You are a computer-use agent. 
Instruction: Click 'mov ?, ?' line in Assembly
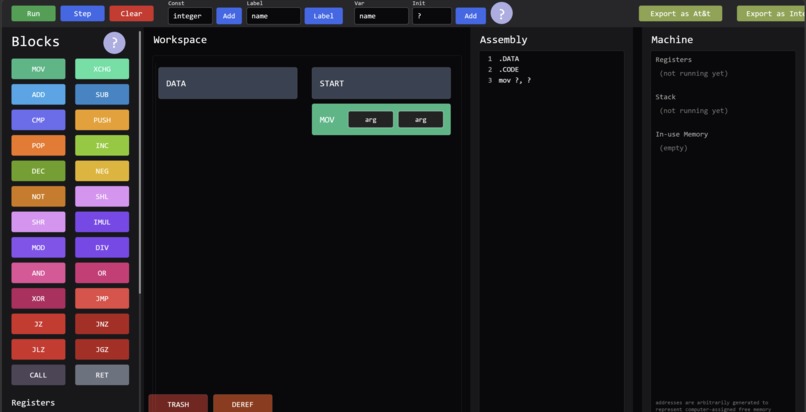(x=515, y=80)
